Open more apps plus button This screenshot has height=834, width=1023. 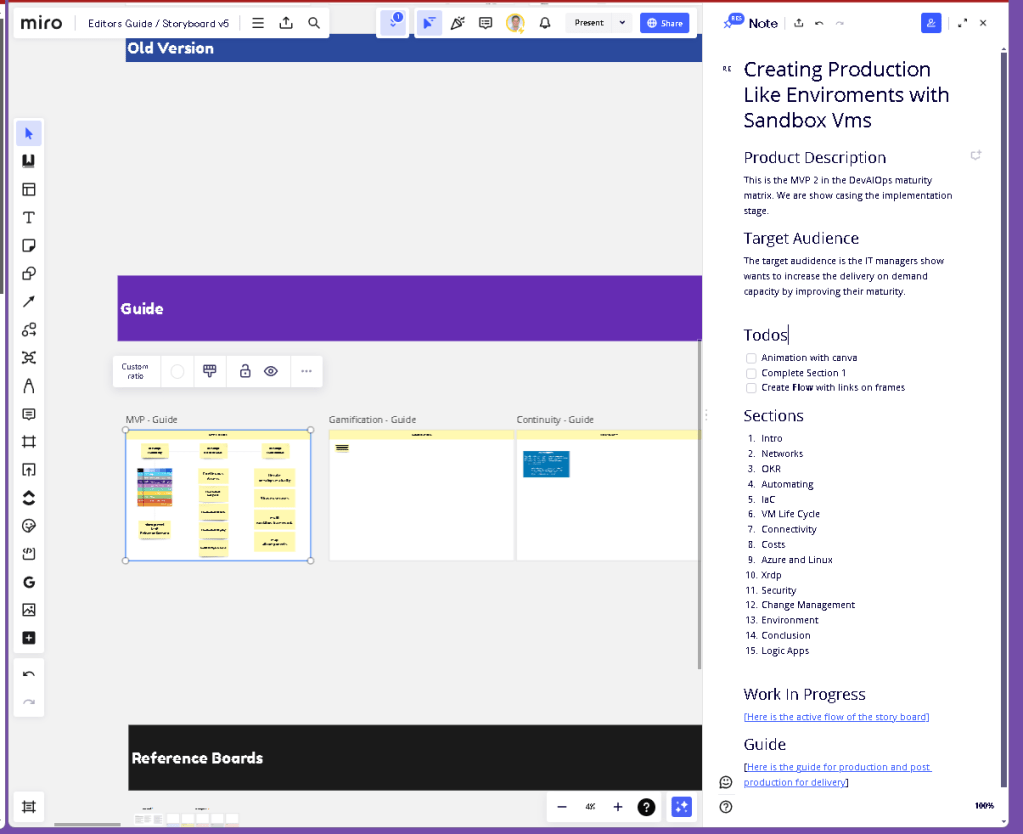pyautogui.click(x=29, y=638)
